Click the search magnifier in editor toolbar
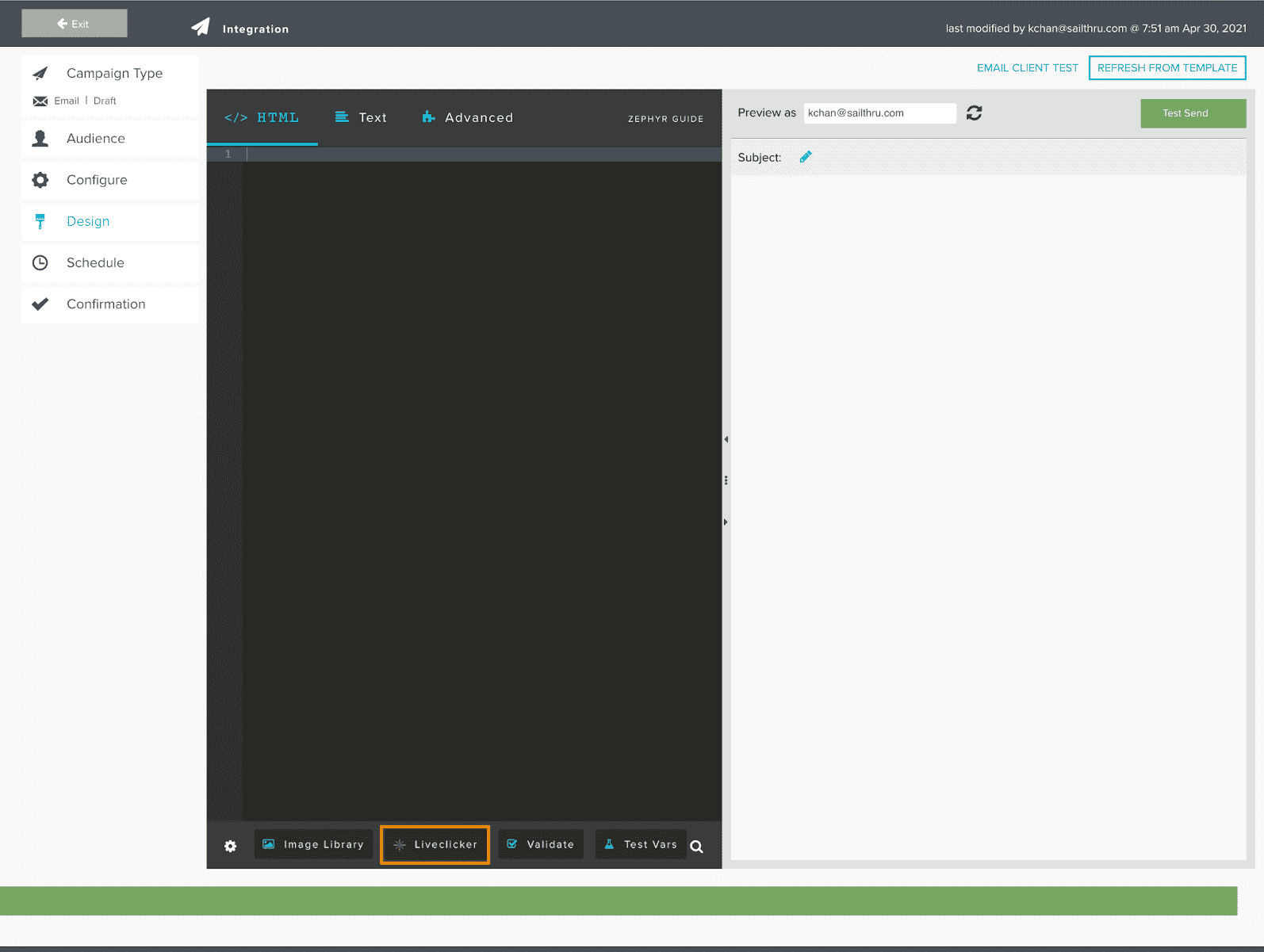This screenshot has height=952, width=1264. tap(696, 847)
